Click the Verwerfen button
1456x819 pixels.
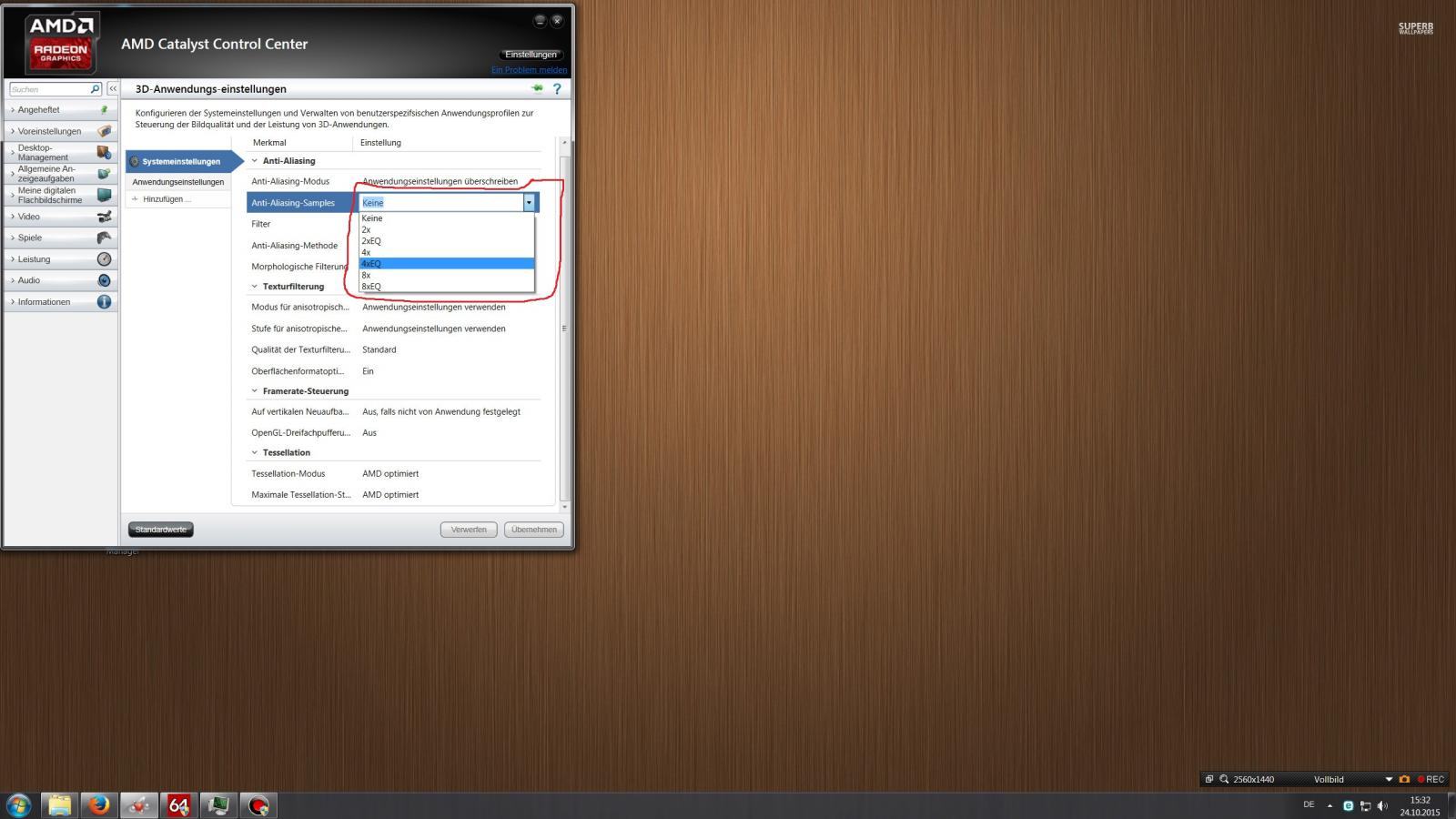pos(469,530)
